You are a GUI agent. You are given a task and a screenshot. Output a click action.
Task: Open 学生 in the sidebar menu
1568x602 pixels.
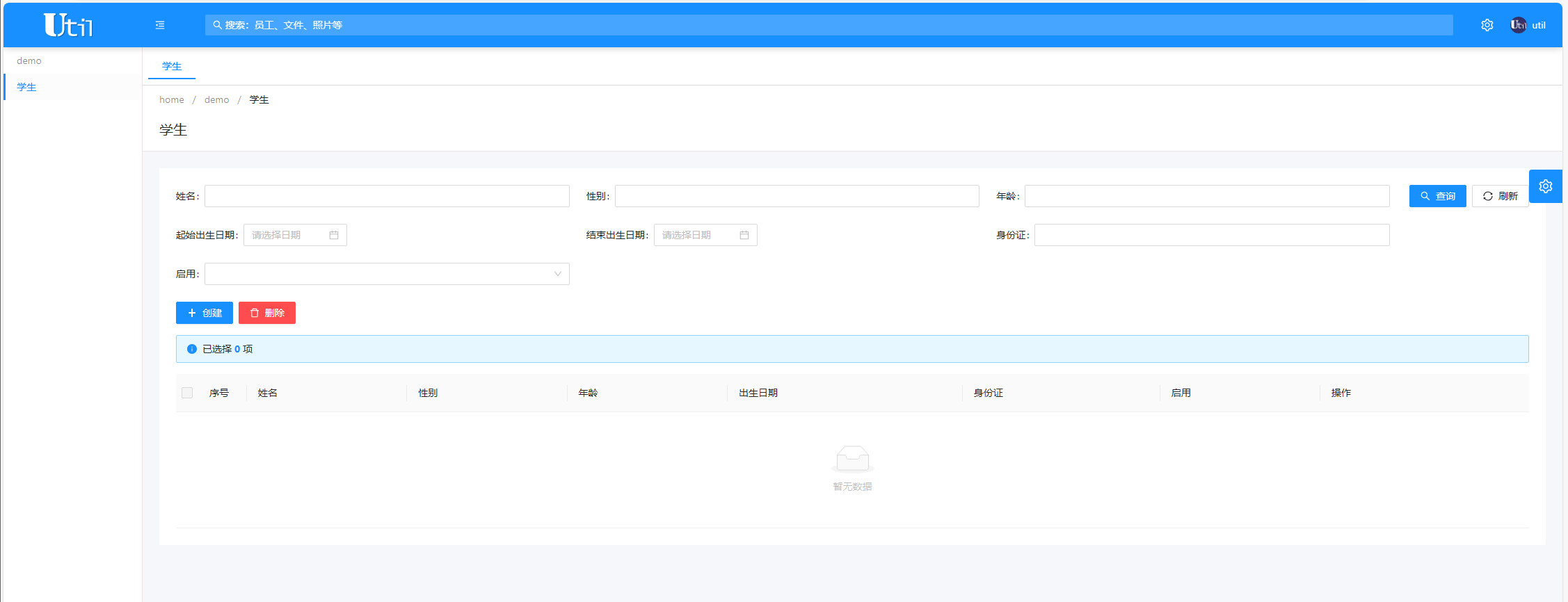(72, 87)
